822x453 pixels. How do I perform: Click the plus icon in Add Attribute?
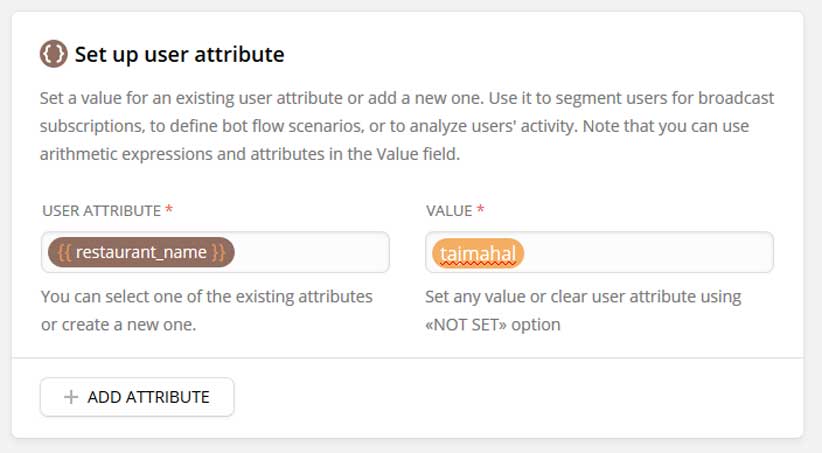(x=70, y=397)
